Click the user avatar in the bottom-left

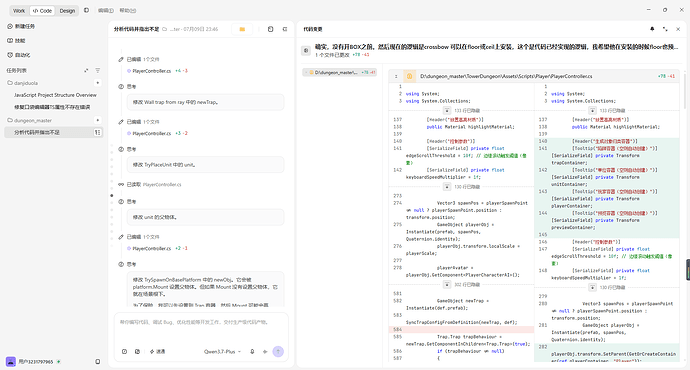[x=11, y=362]
